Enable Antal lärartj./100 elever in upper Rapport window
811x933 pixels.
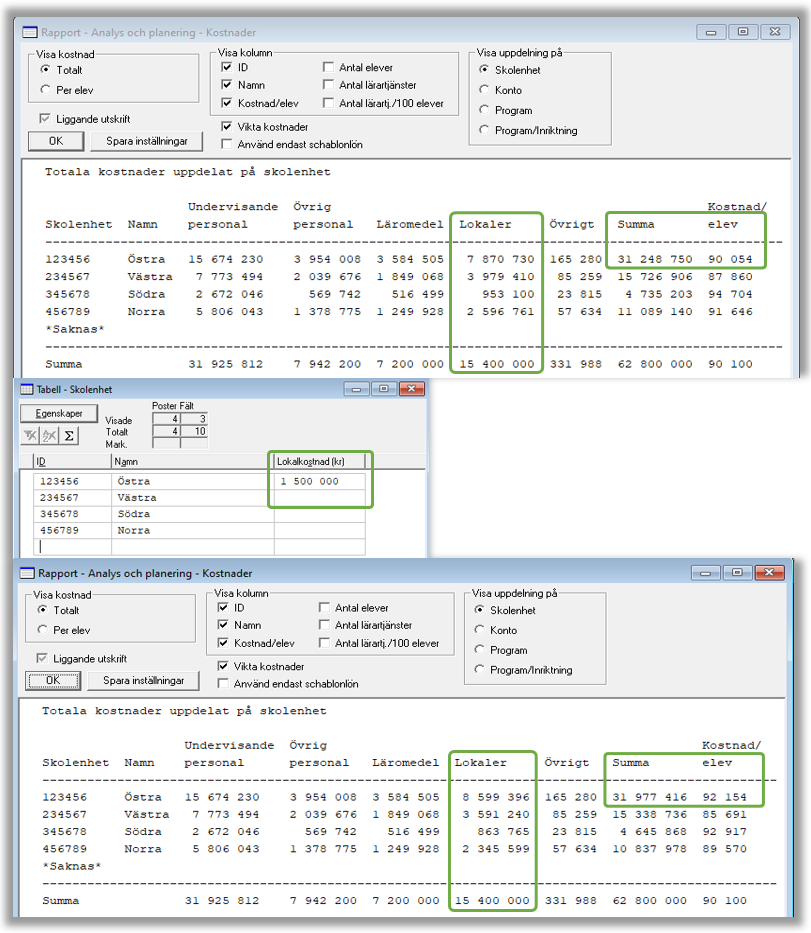[328, 103]
